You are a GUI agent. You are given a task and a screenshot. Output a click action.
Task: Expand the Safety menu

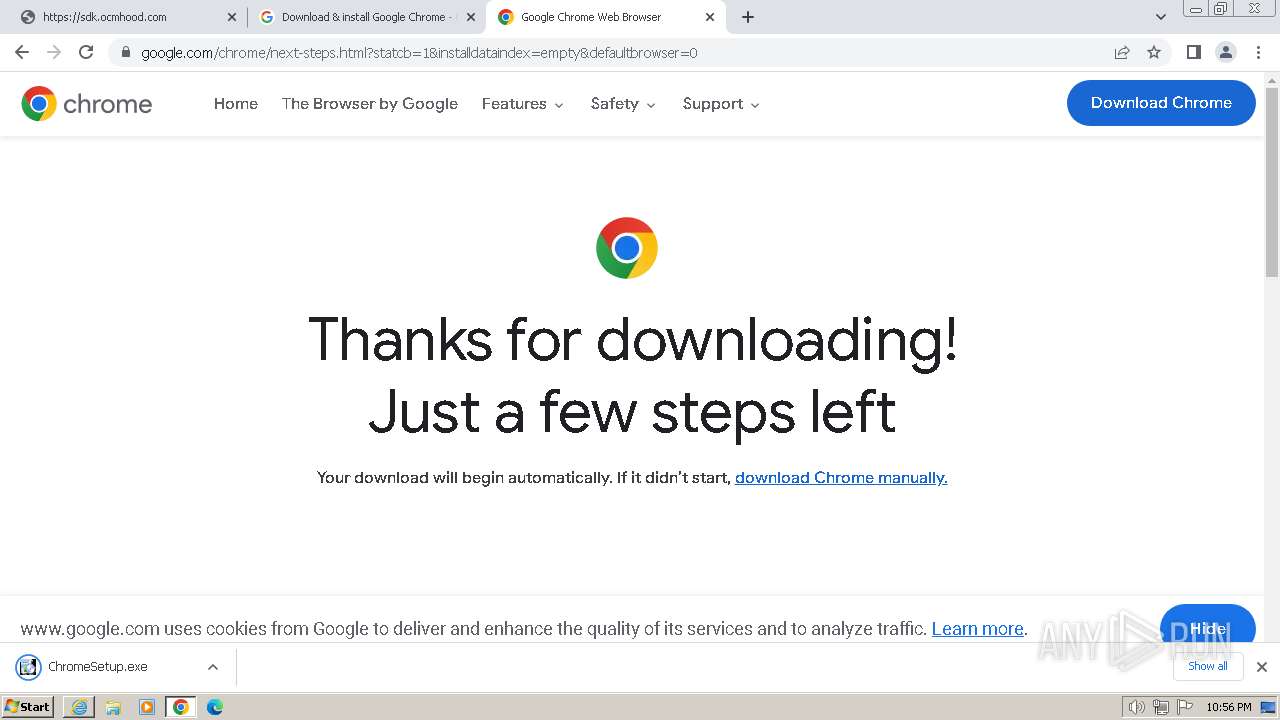(x=623, y=103)
